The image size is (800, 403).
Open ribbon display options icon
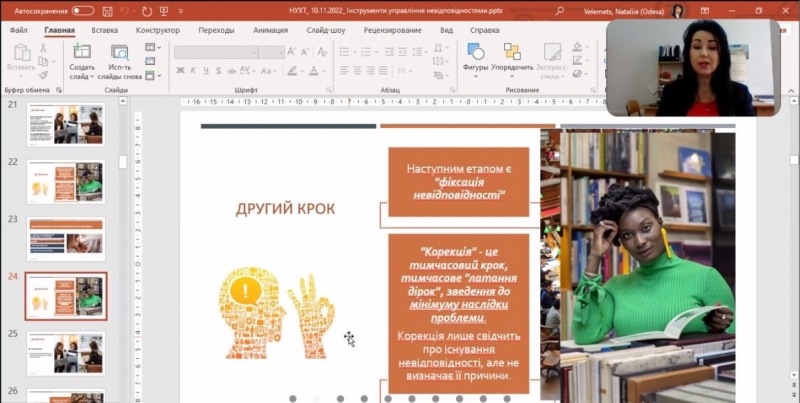[x=705, y=11]
